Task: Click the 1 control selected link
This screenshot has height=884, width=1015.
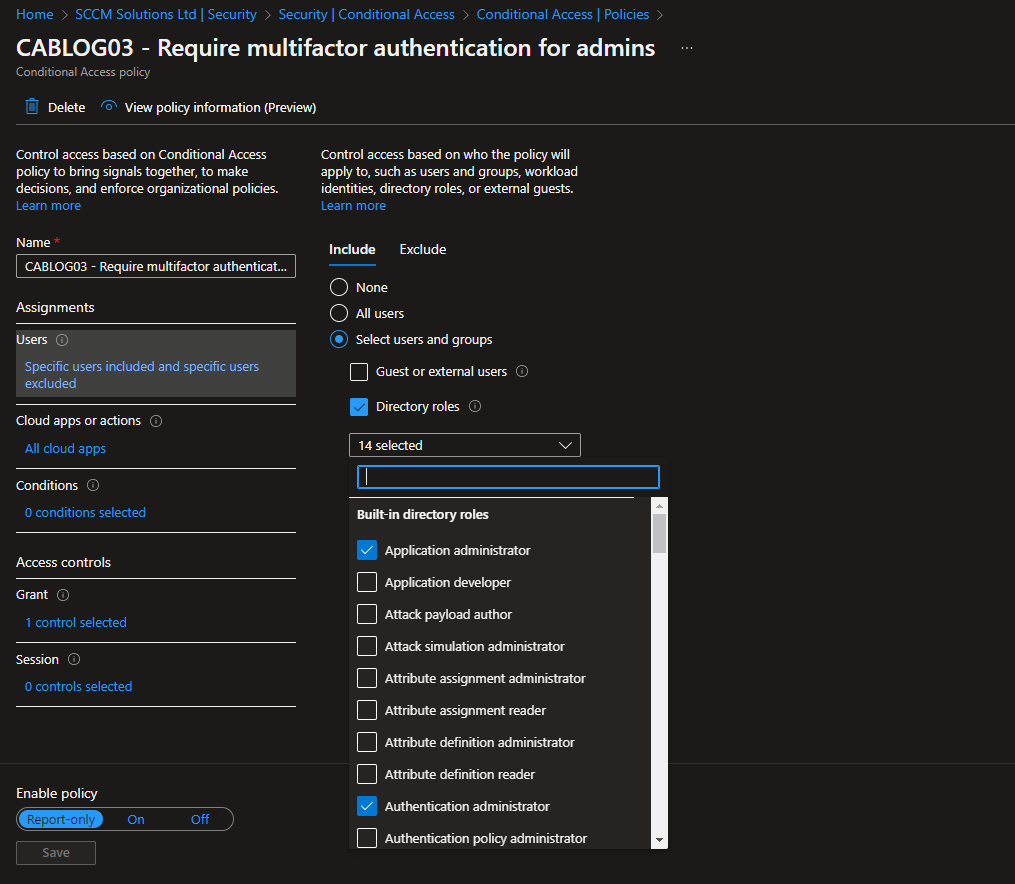Action: [75, 622]
